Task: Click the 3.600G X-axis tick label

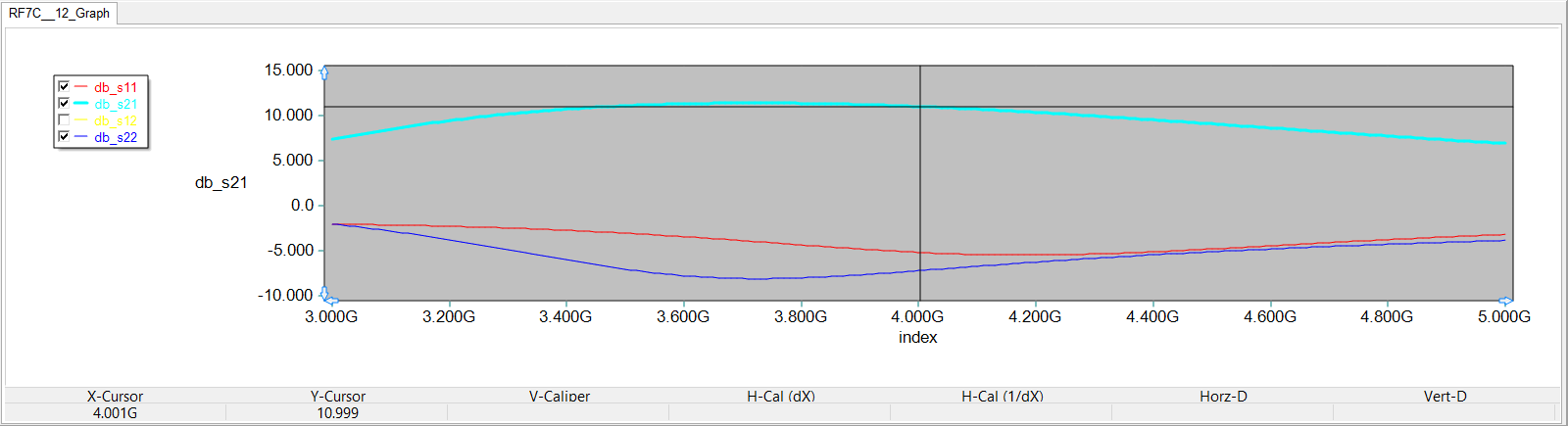Action: point(683,316)
